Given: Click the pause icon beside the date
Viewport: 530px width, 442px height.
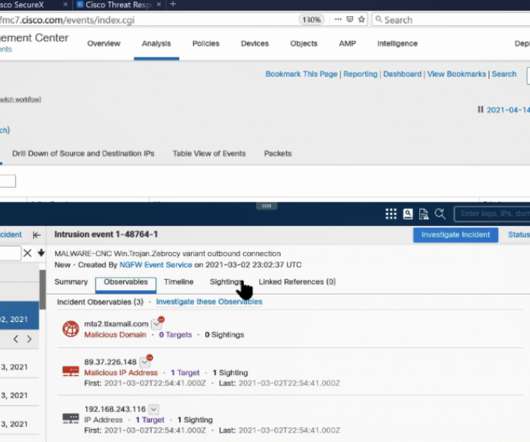Looking at the screenshot, I should [x=480, y=109].
